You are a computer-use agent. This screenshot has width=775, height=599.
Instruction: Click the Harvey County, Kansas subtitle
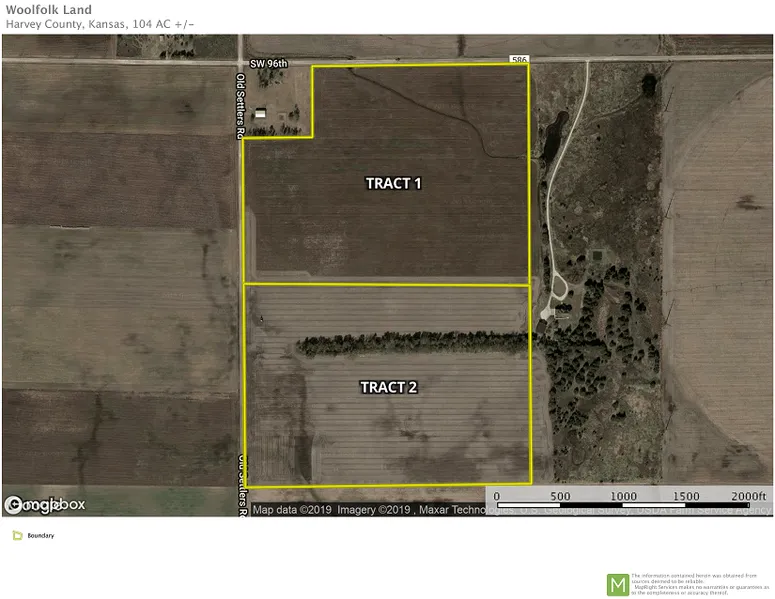[105, 24]
